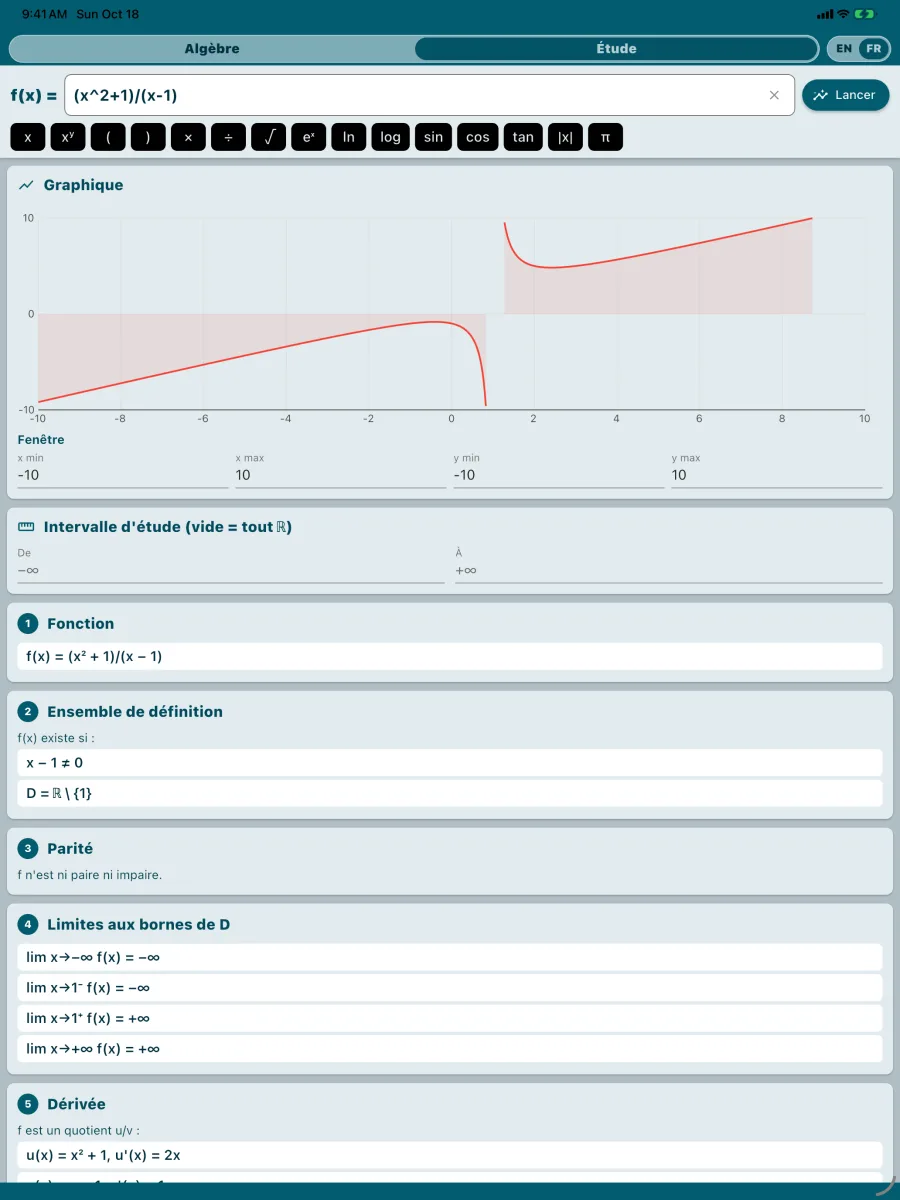Switch language to EN

click(844, 48)
